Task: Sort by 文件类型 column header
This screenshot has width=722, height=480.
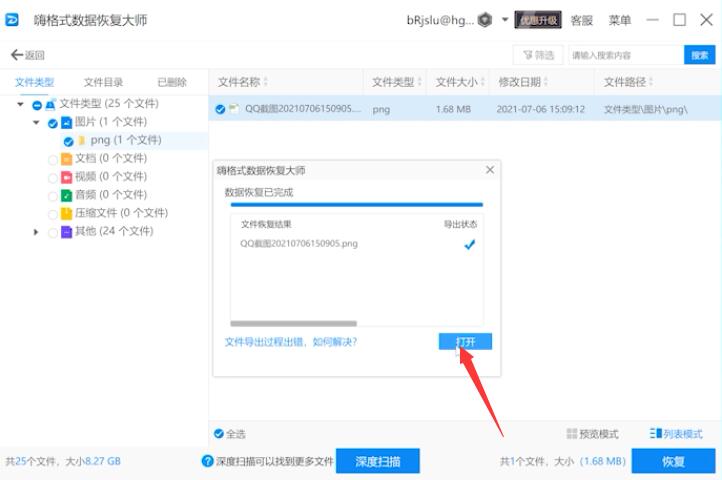Action: pyautogui.click(x=396, y=82)
